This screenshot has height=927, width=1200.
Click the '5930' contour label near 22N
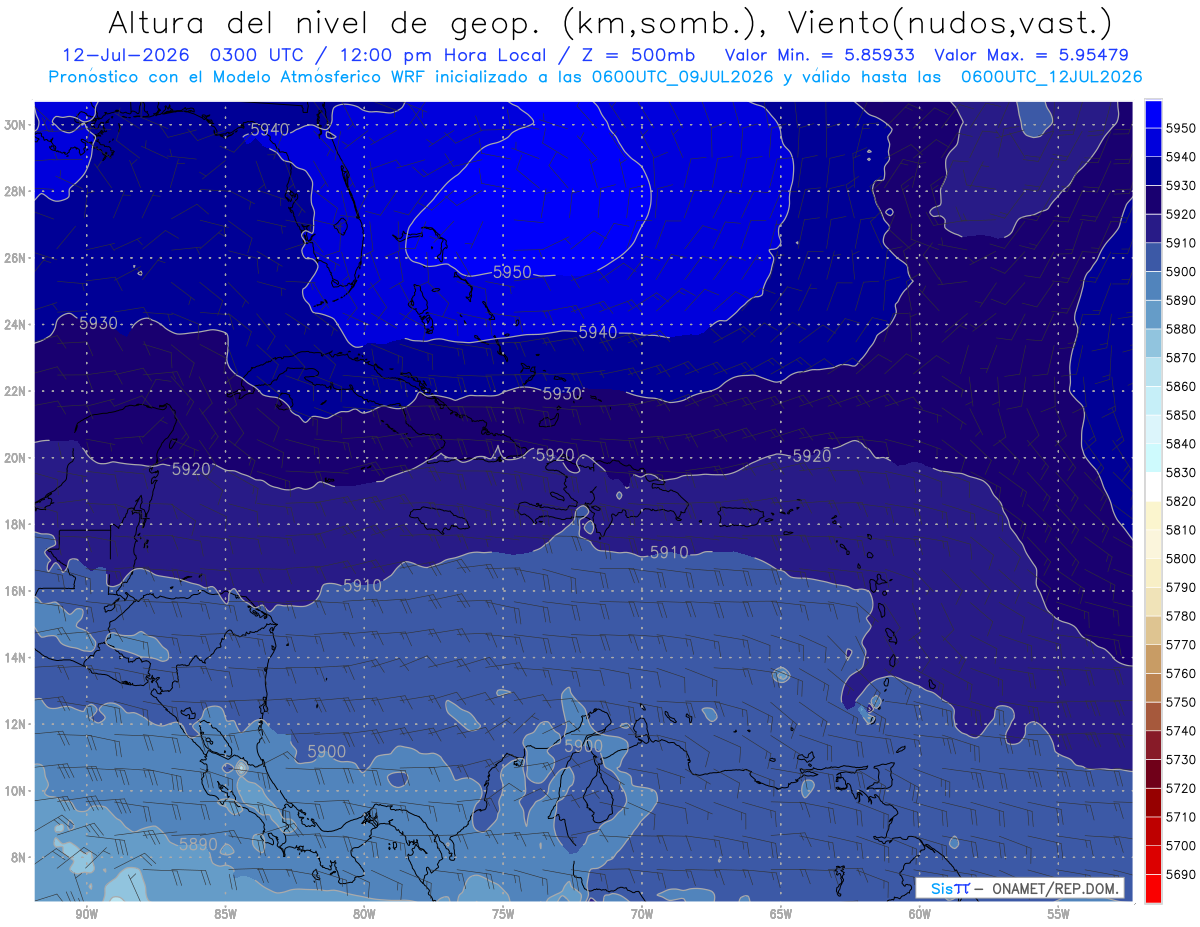point(563,394)
